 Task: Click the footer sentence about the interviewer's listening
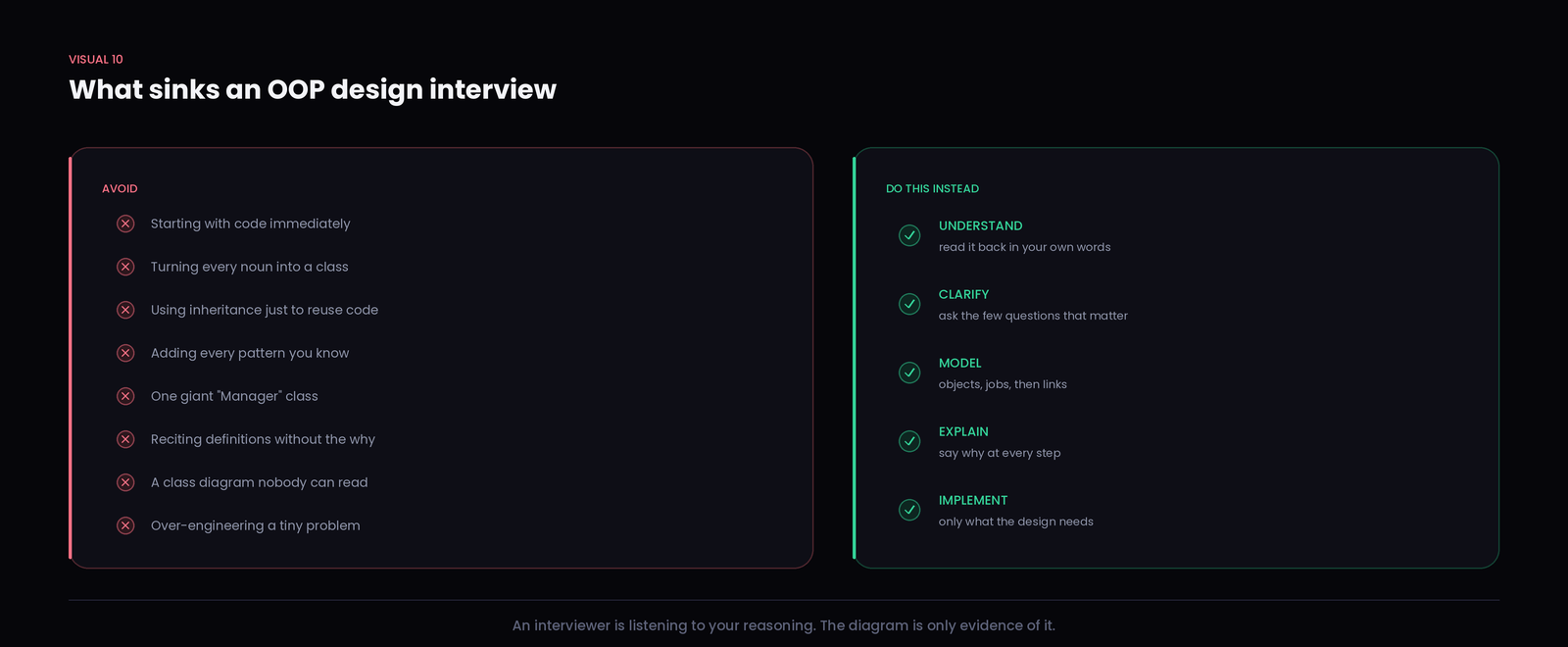pyautogui.click(x=784, y=625)
